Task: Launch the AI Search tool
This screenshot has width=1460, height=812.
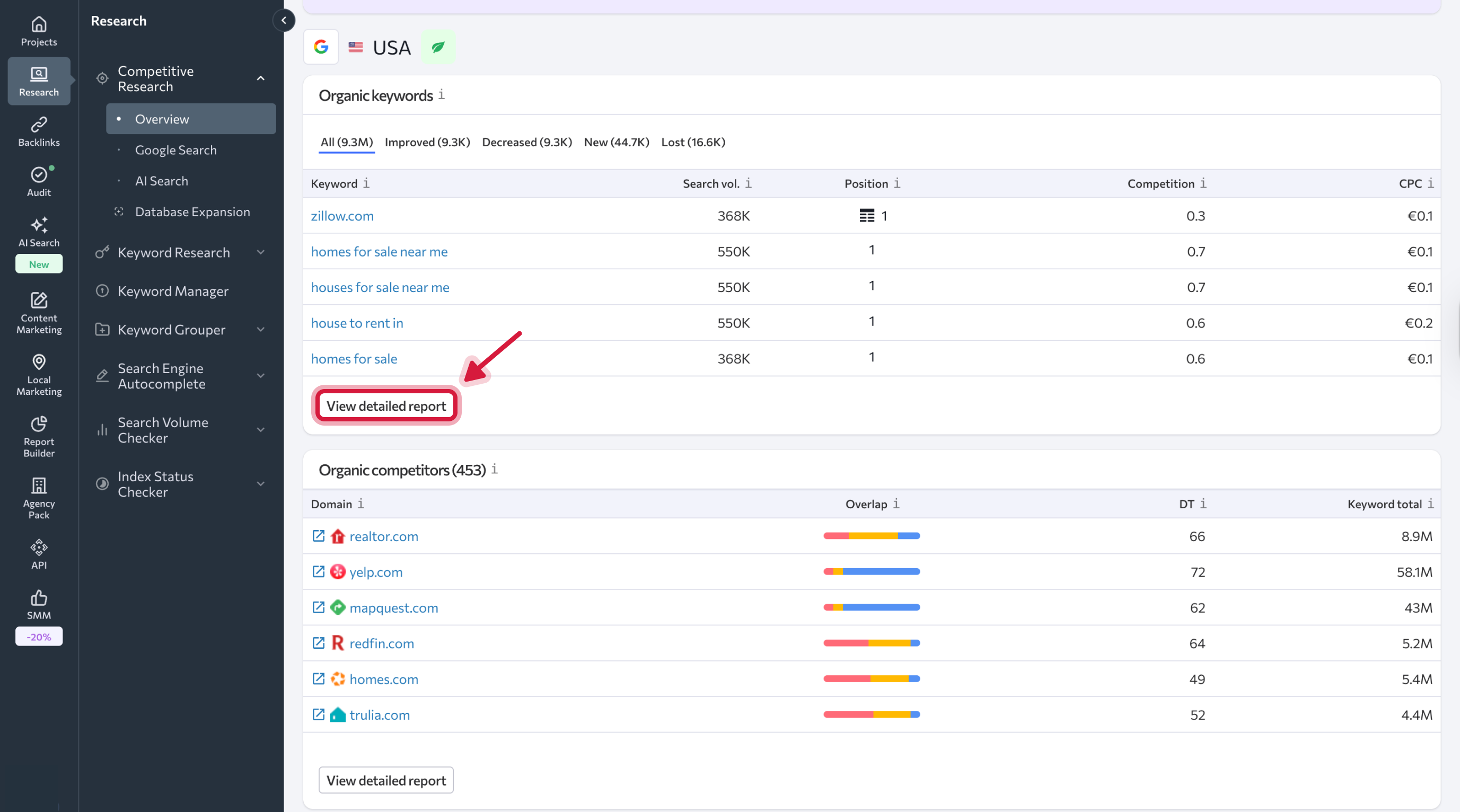Action: [x=39, y=232]
